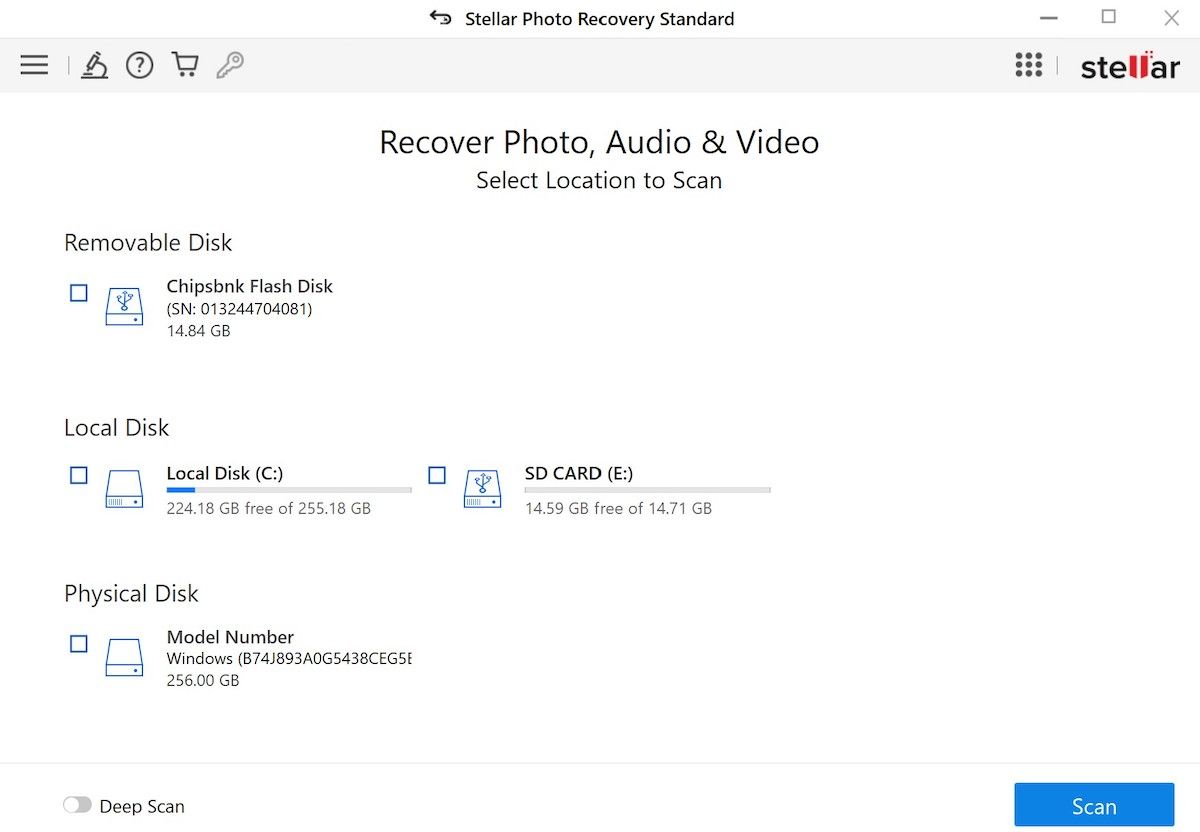Enable the Deep Scan toggle
The image size is (1200, 832).
[x=77, y=805]
